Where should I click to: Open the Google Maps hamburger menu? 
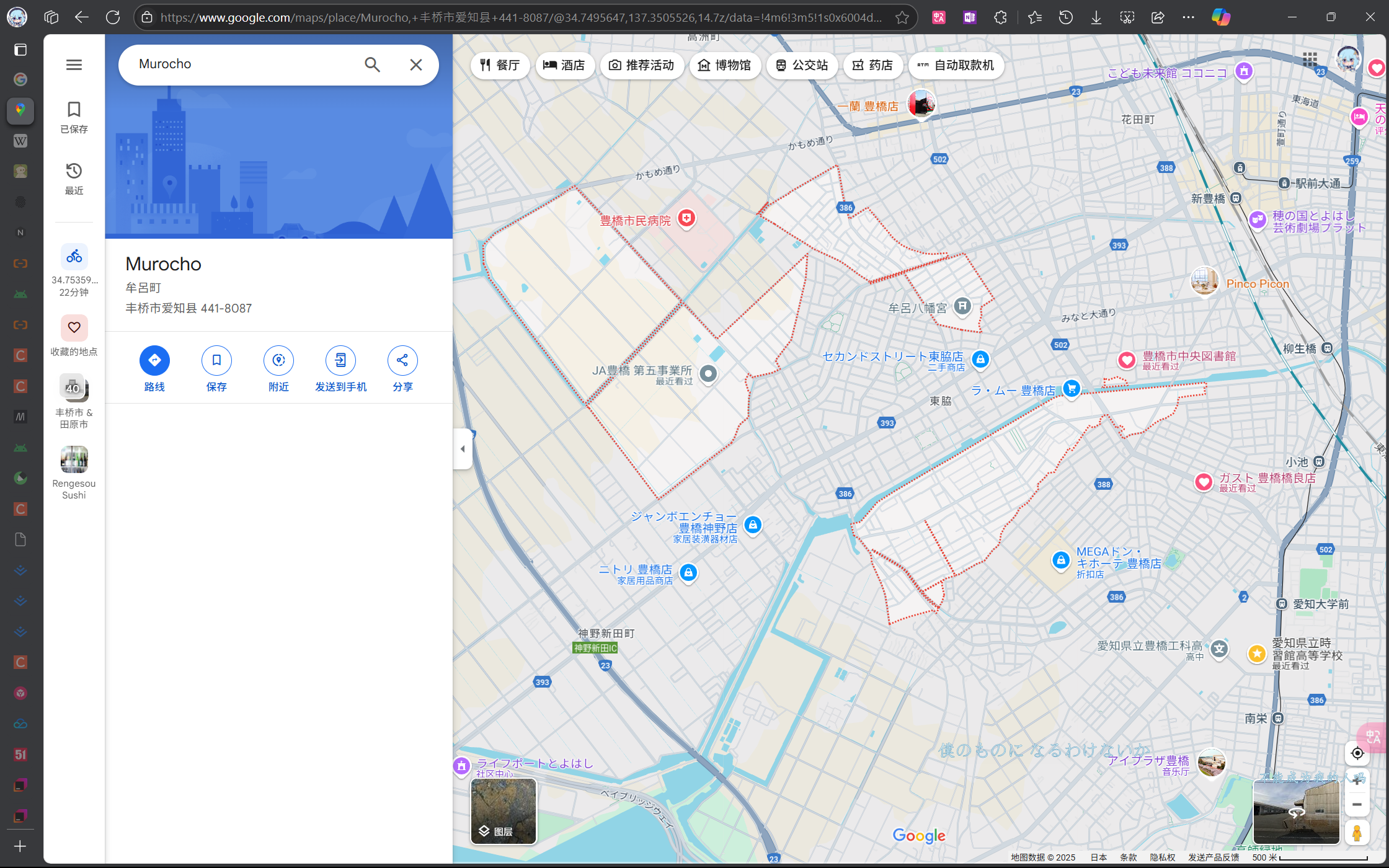74,64
